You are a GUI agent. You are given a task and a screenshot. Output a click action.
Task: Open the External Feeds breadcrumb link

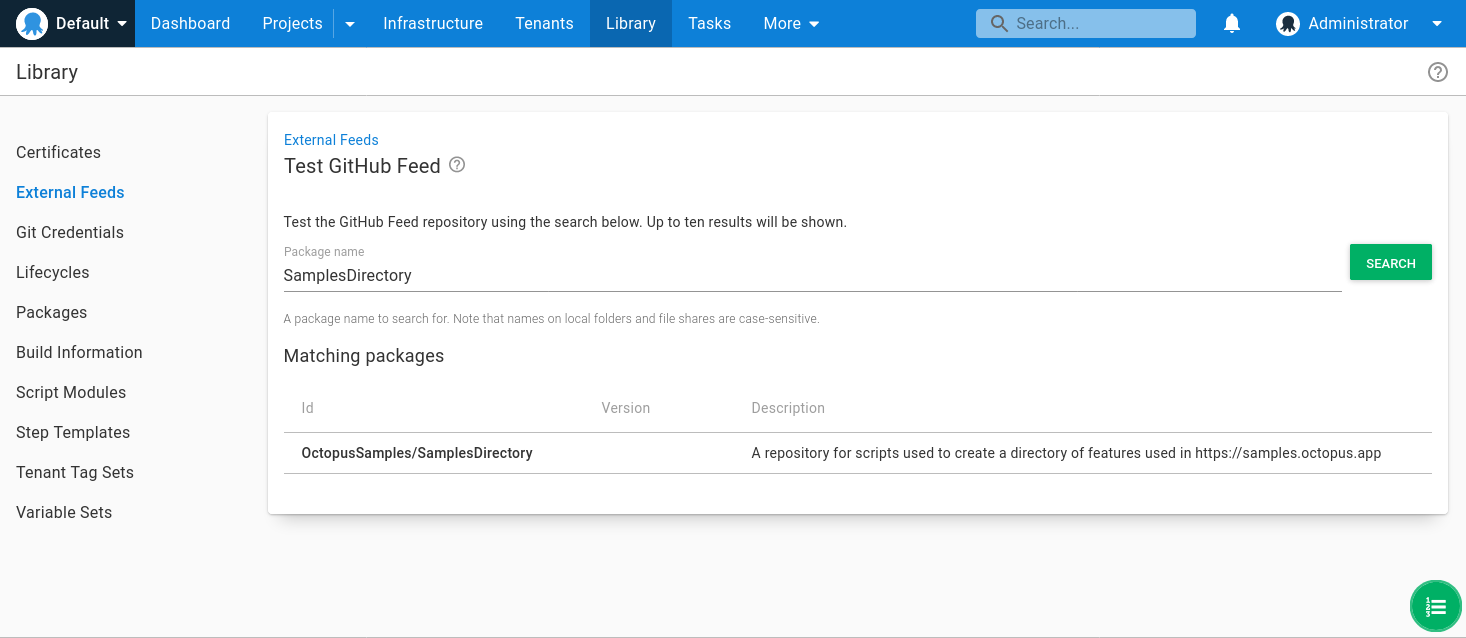331,139
